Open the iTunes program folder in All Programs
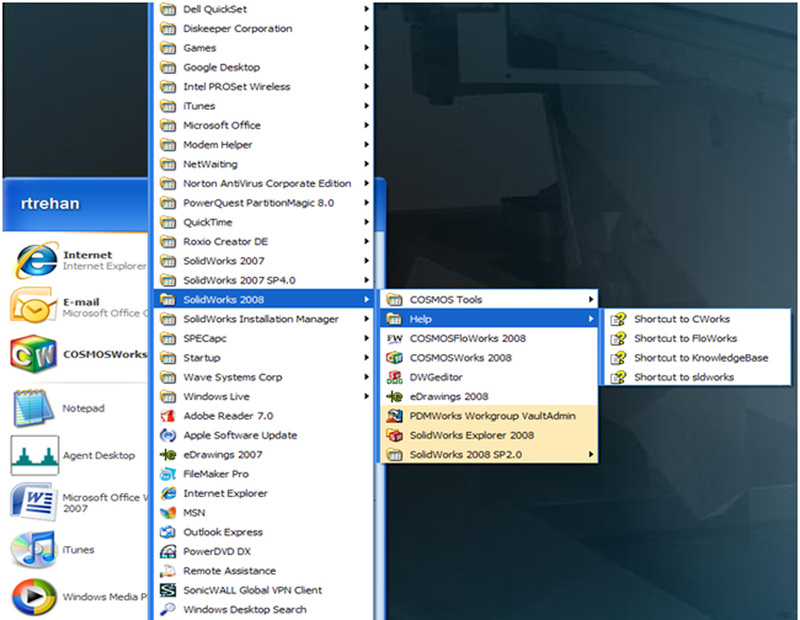Viewport: 800px width, 620px height. 264,106
